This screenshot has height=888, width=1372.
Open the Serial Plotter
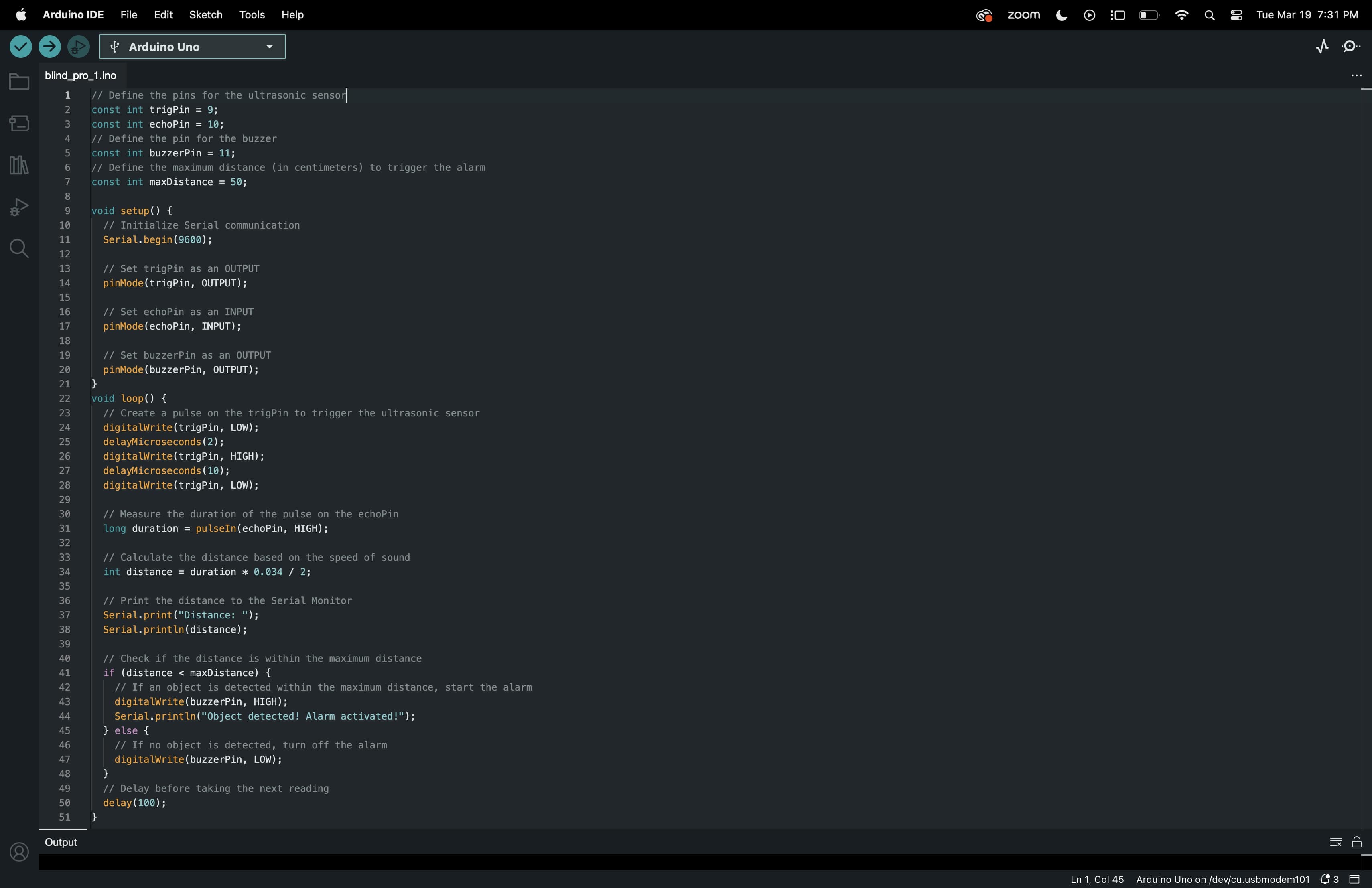1321,47
